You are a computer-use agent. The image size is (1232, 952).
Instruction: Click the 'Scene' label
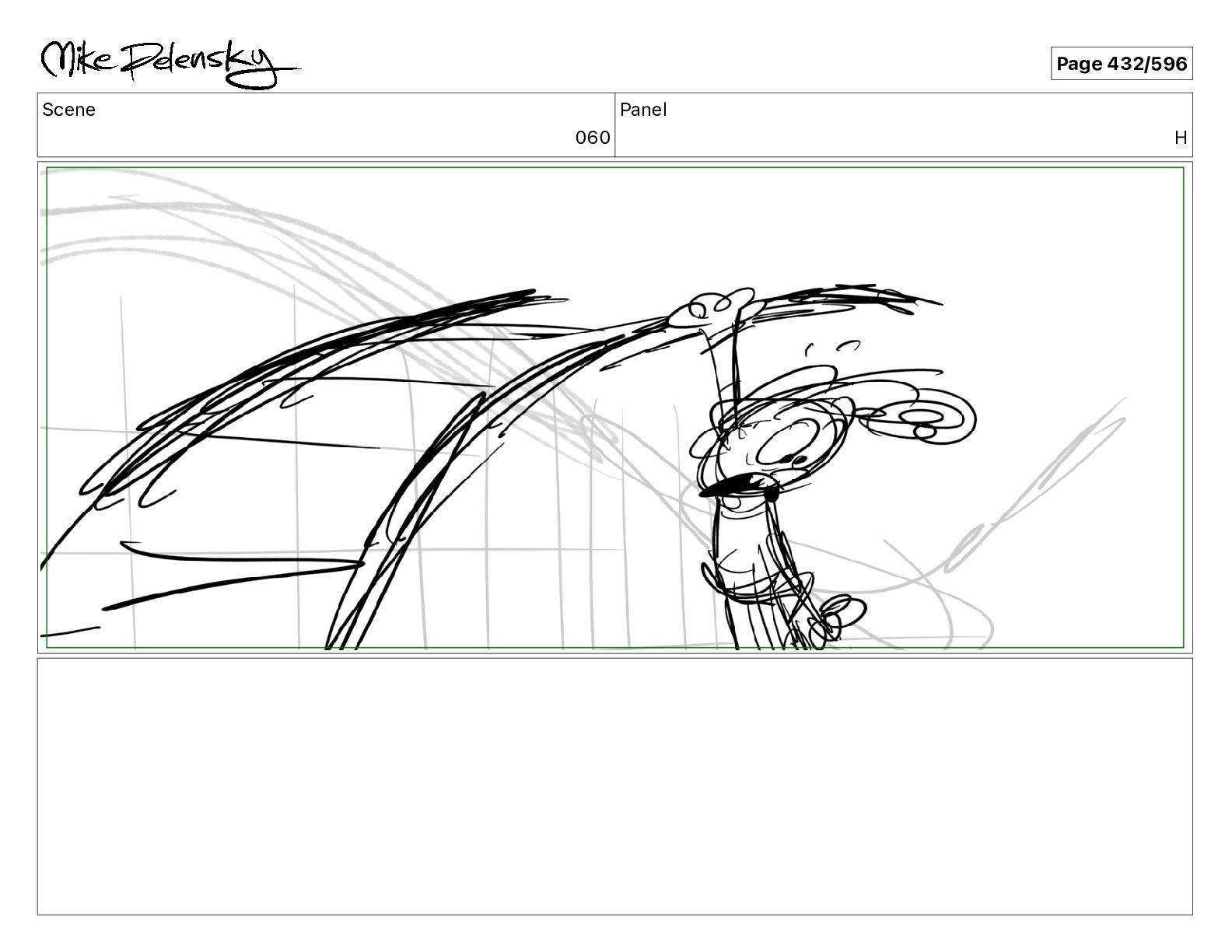click(x=69, y=110)
